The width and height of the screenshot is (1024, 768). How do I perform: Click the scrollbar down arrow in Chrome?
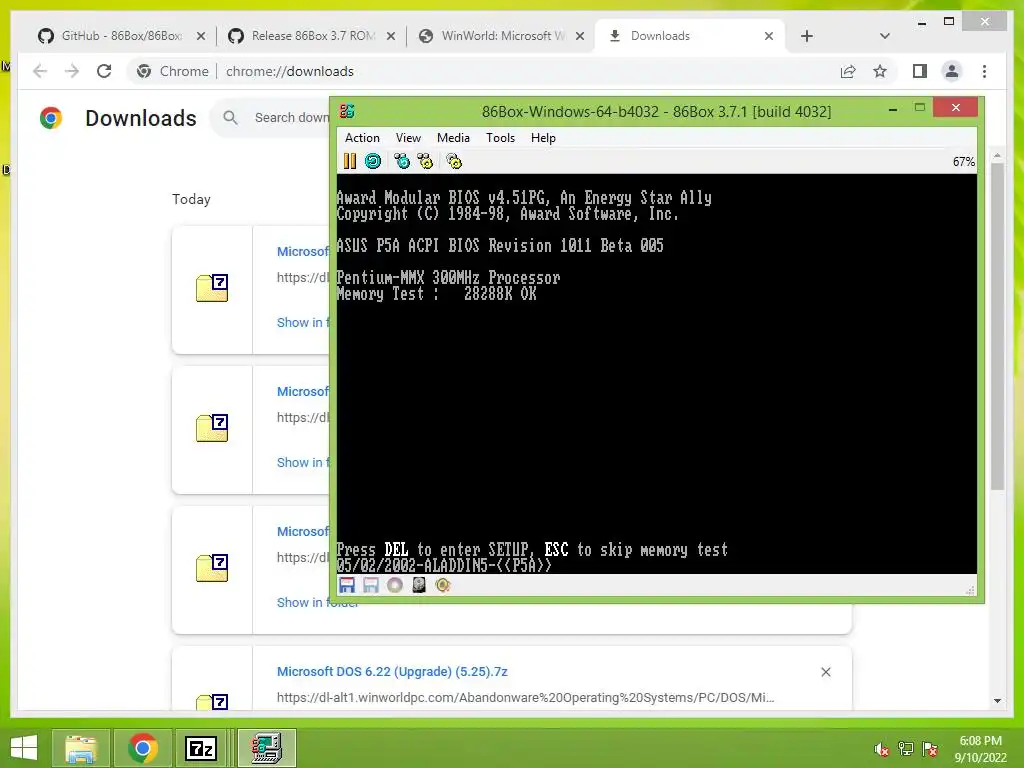tap(997, 701)
